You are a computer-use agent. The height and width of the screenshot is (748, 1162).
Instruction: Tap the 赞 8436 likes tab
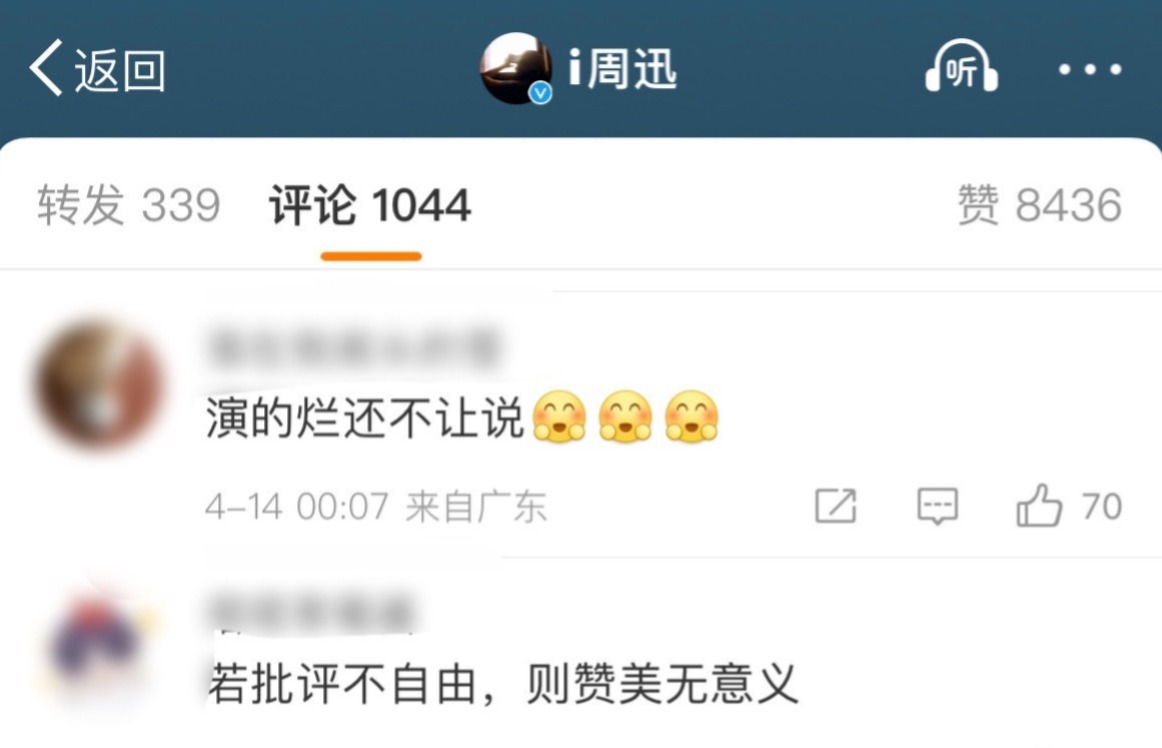click(1039, 205)
